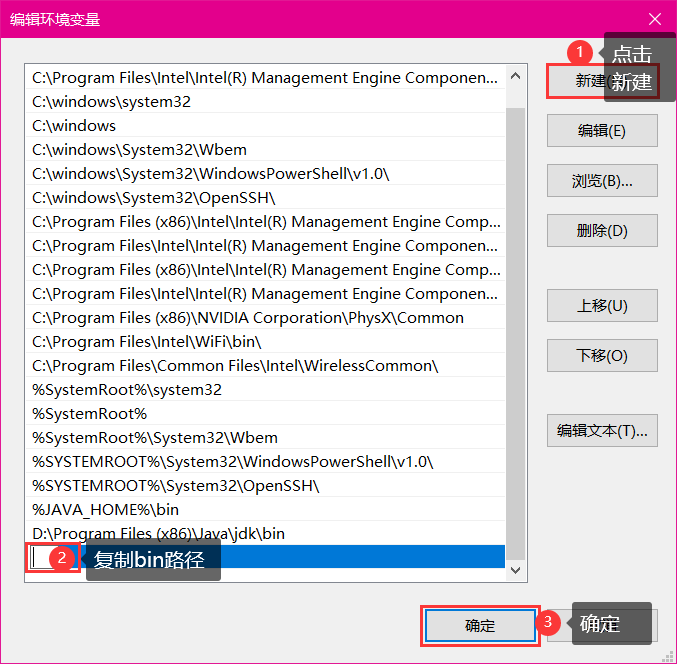The height and width of the screenshot is (664, 677).
Task: Click the 编辑(E) button
Action: (602, 130)
